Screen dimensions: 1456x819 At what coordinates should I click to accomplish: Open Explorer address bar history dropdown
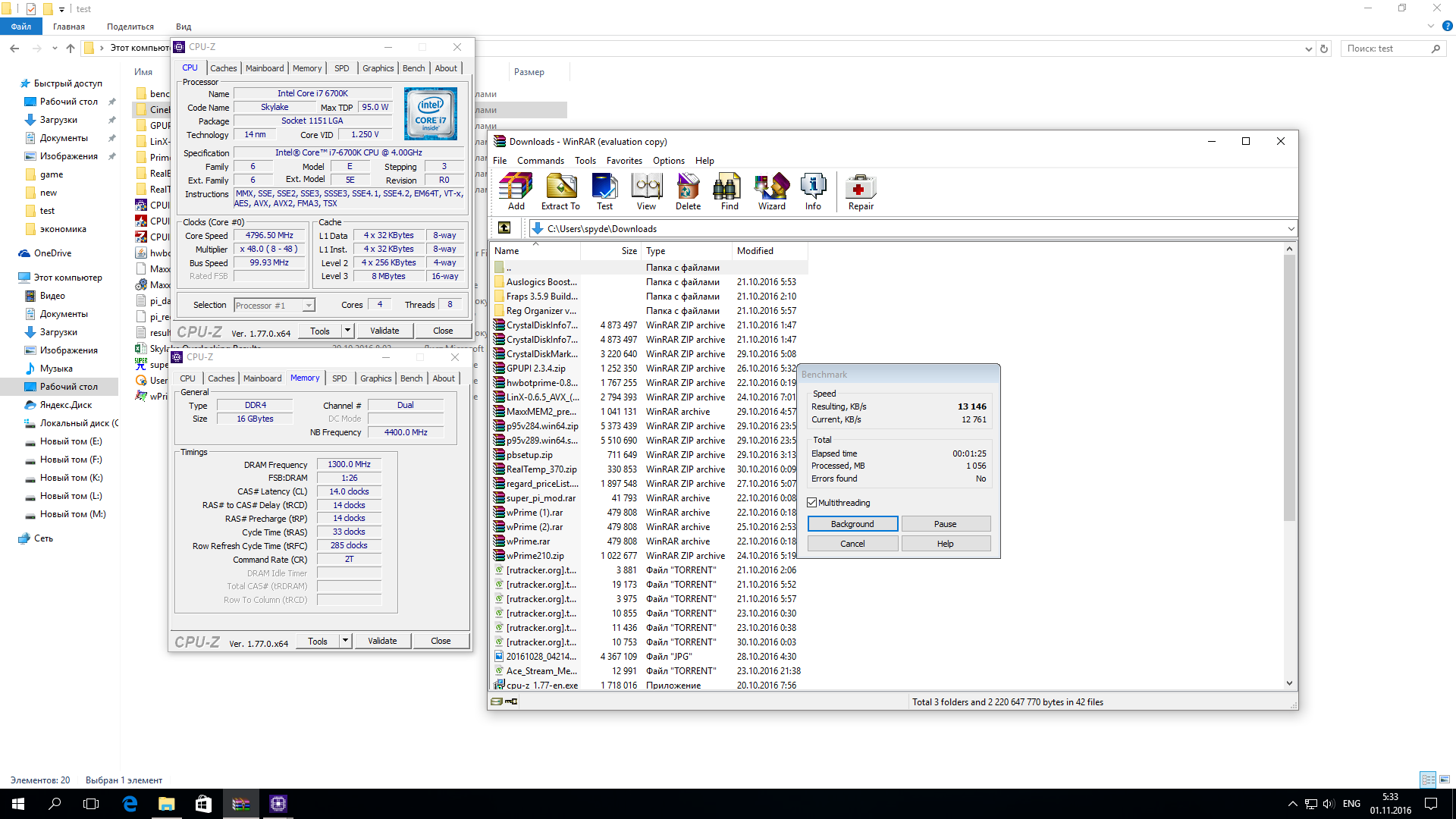[x=1308, y=49]
